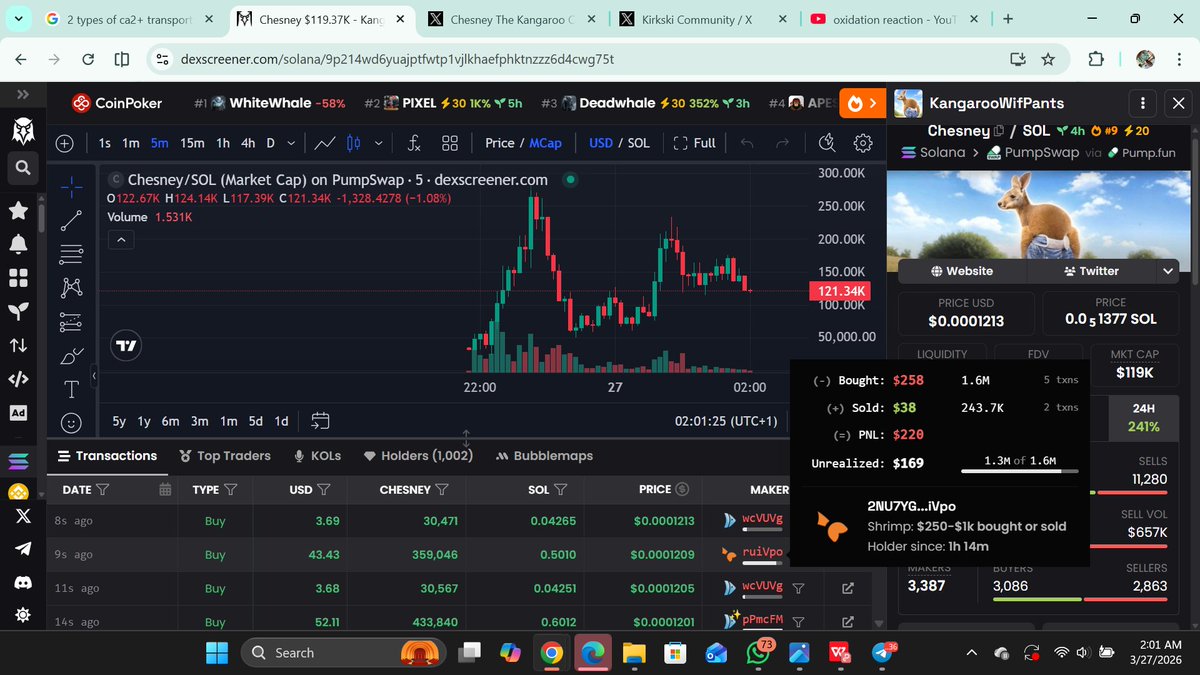The height and width of the screenshot is (675, 1200).
Task: Open the DATE column filter
Action: point(103,490)
